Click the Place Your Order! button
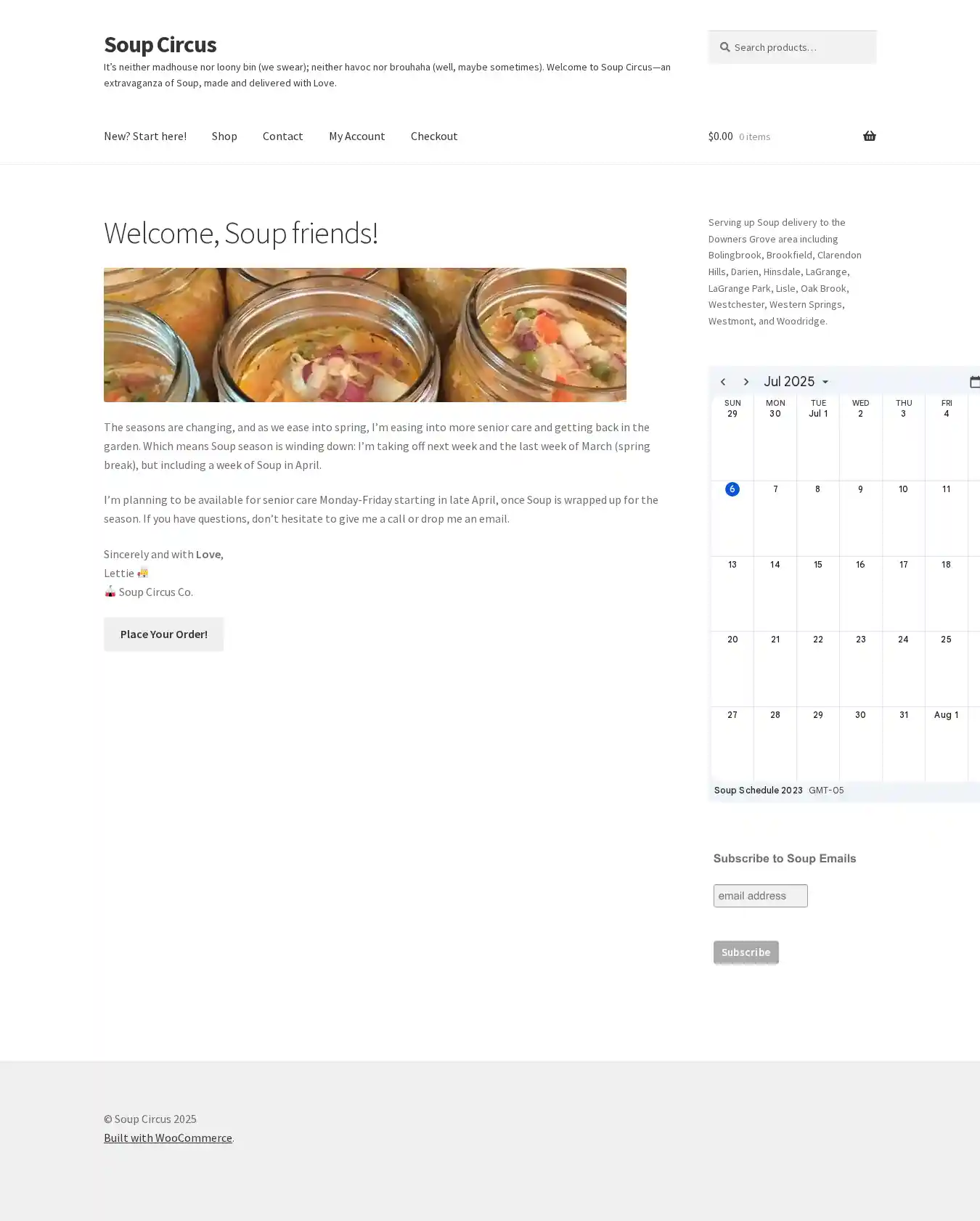 click(163, 634)
